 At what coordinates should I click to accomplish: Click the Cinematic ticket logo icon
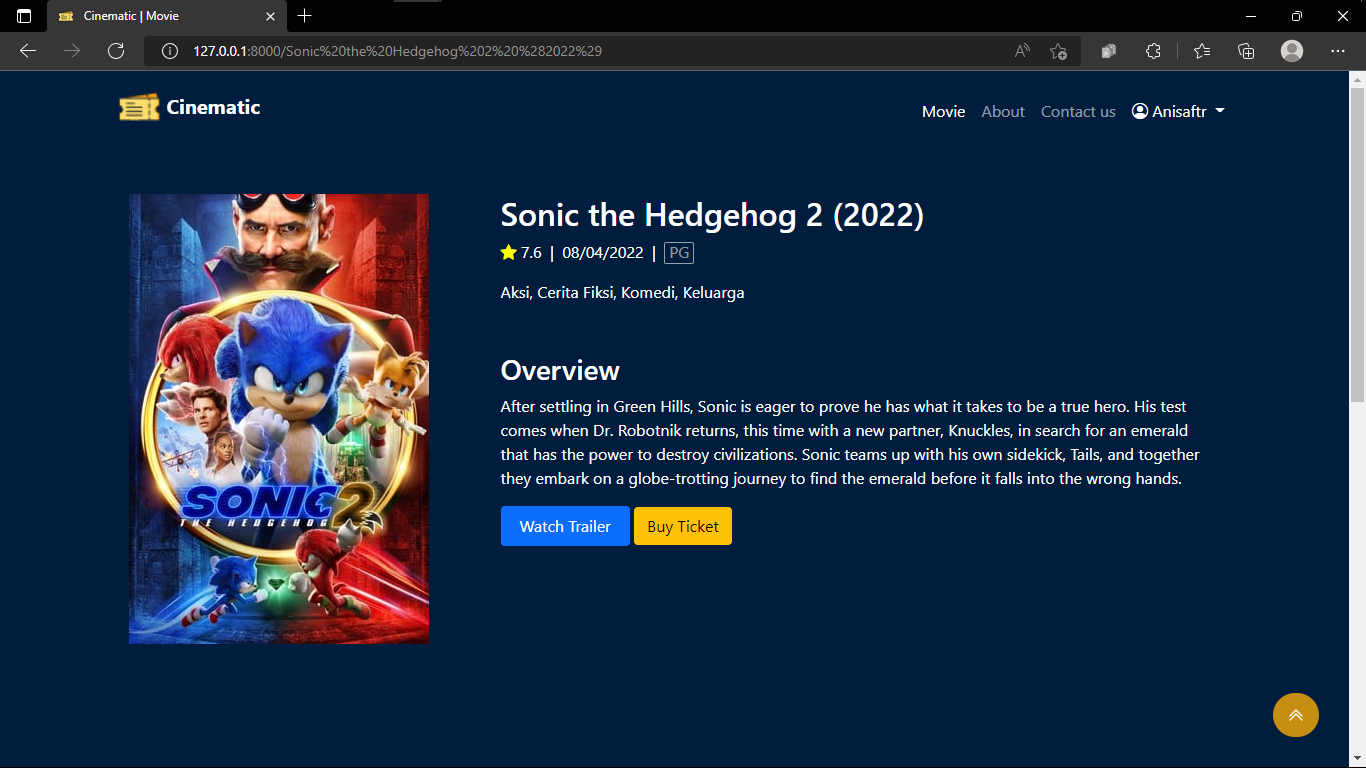[x=139, y=108]
